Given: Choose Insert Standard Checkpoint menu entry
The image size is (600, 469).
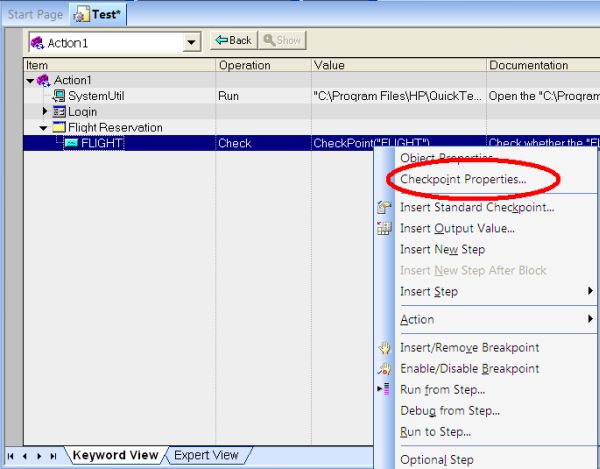Looking at the screenshot, I should point(477,207).
